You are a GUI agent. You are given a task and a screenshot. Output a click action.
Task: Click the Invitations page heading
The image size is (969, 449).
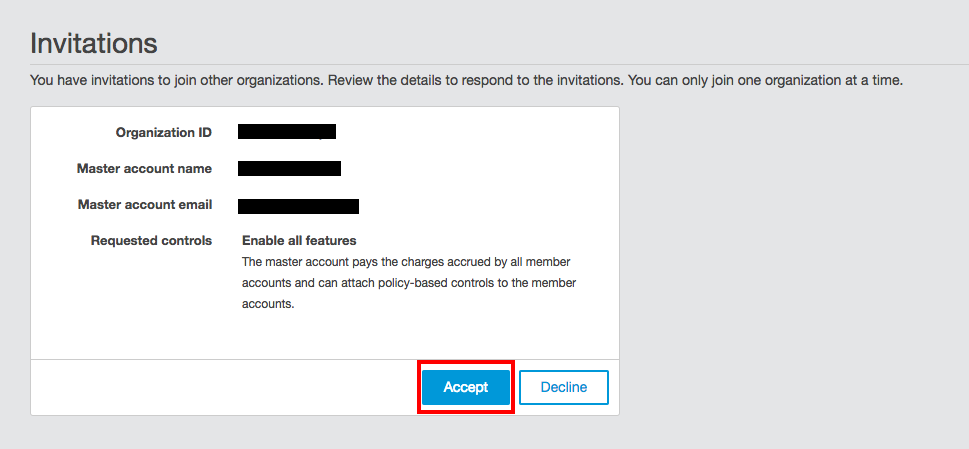[94, 44]
